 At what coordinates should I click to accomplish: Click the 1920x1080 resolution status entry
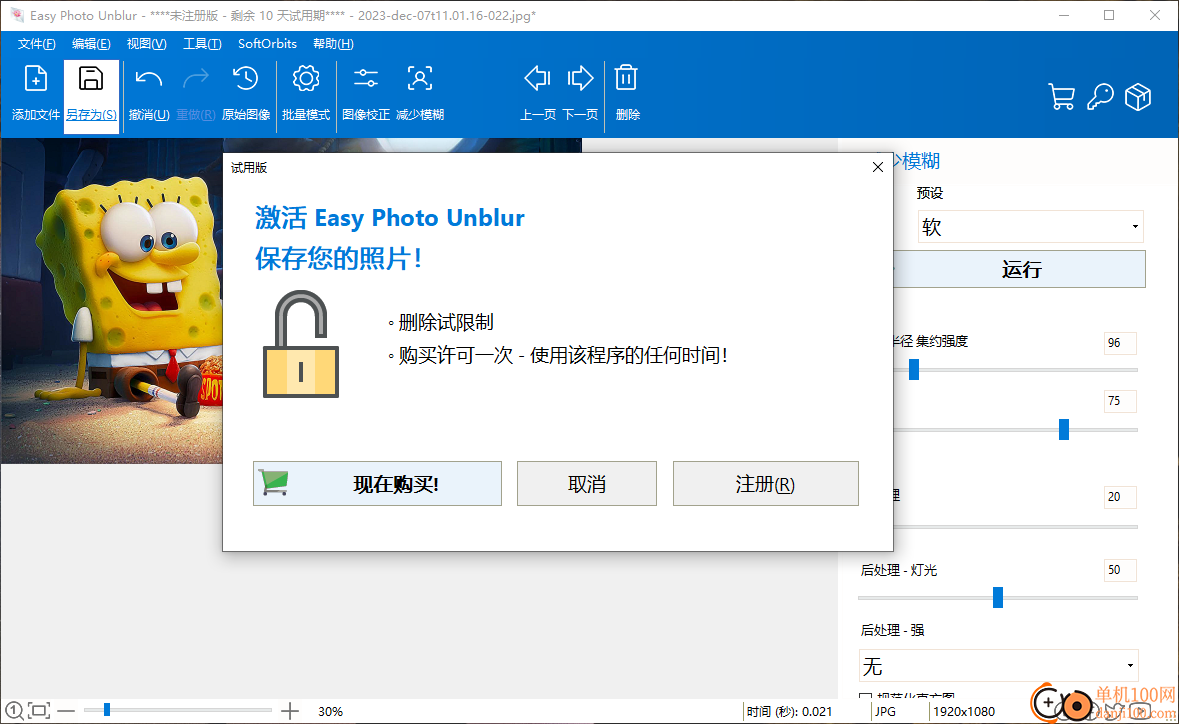(964, 711)
